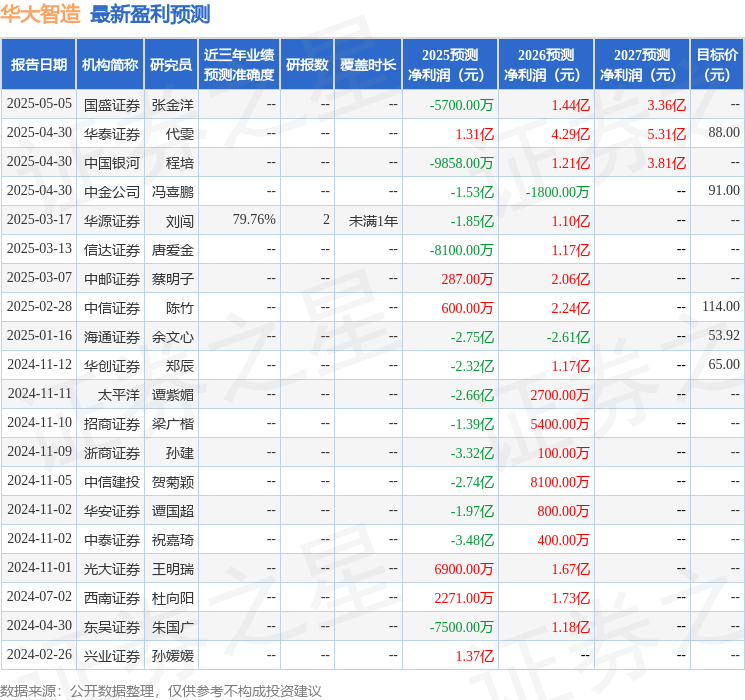
Task: Click the 287.00万 profit value
Action: coord(468,279)
